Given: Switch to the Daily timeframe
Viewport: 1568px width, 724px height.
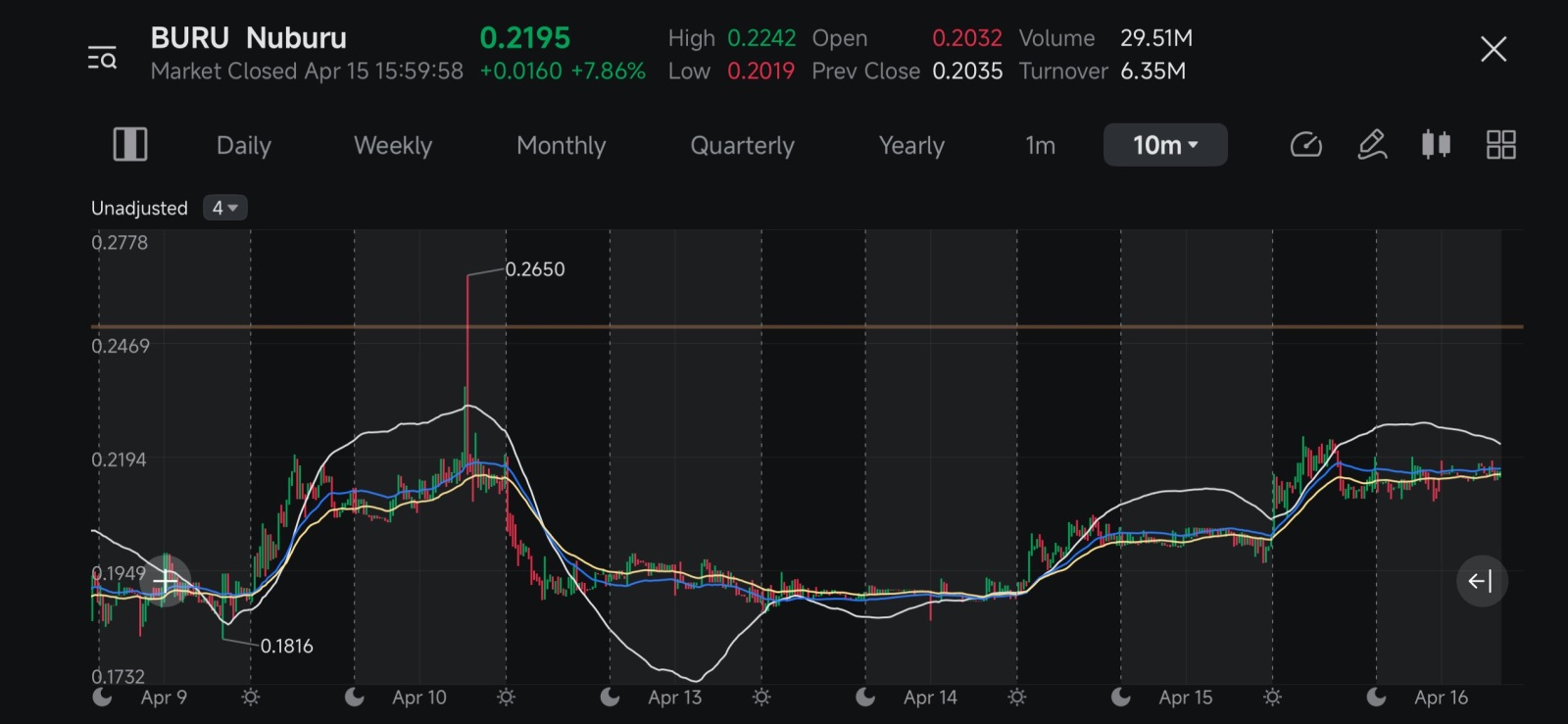Looking at the screenshot, I should pos(243,145).
